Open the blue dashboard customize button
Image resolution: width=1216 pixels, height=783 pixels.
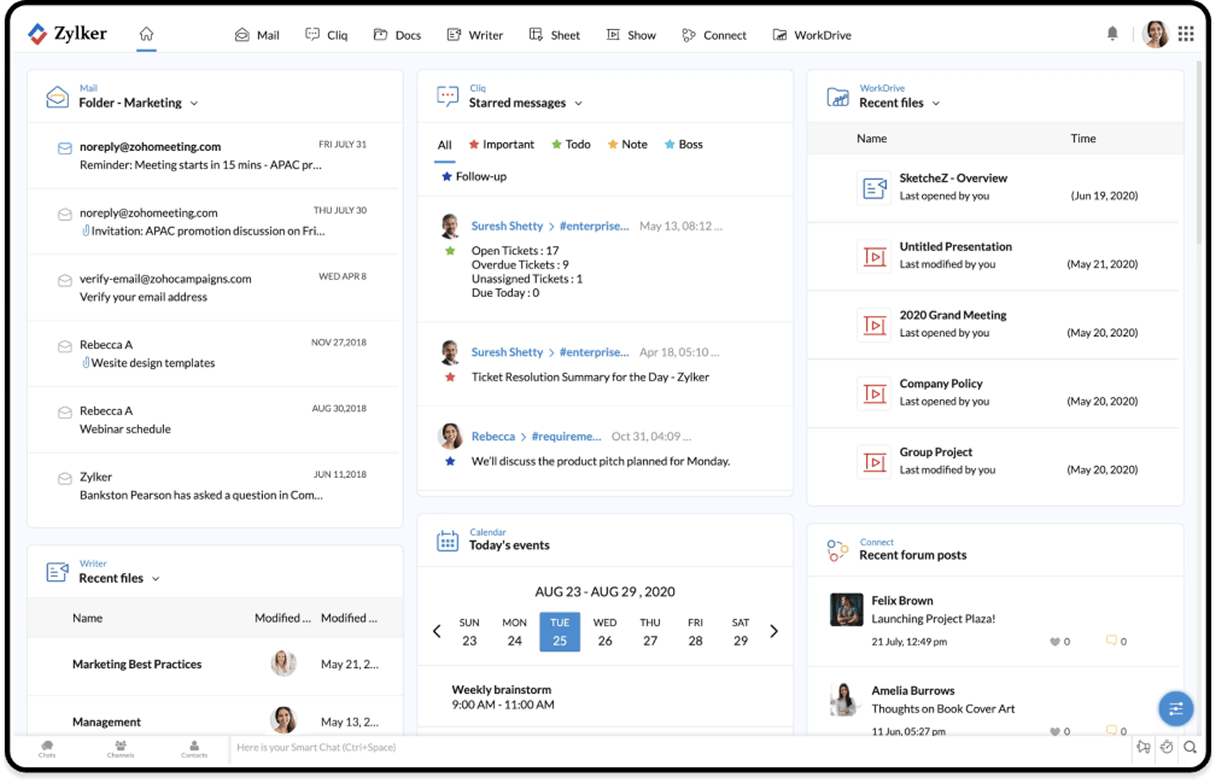(1176, 709)
